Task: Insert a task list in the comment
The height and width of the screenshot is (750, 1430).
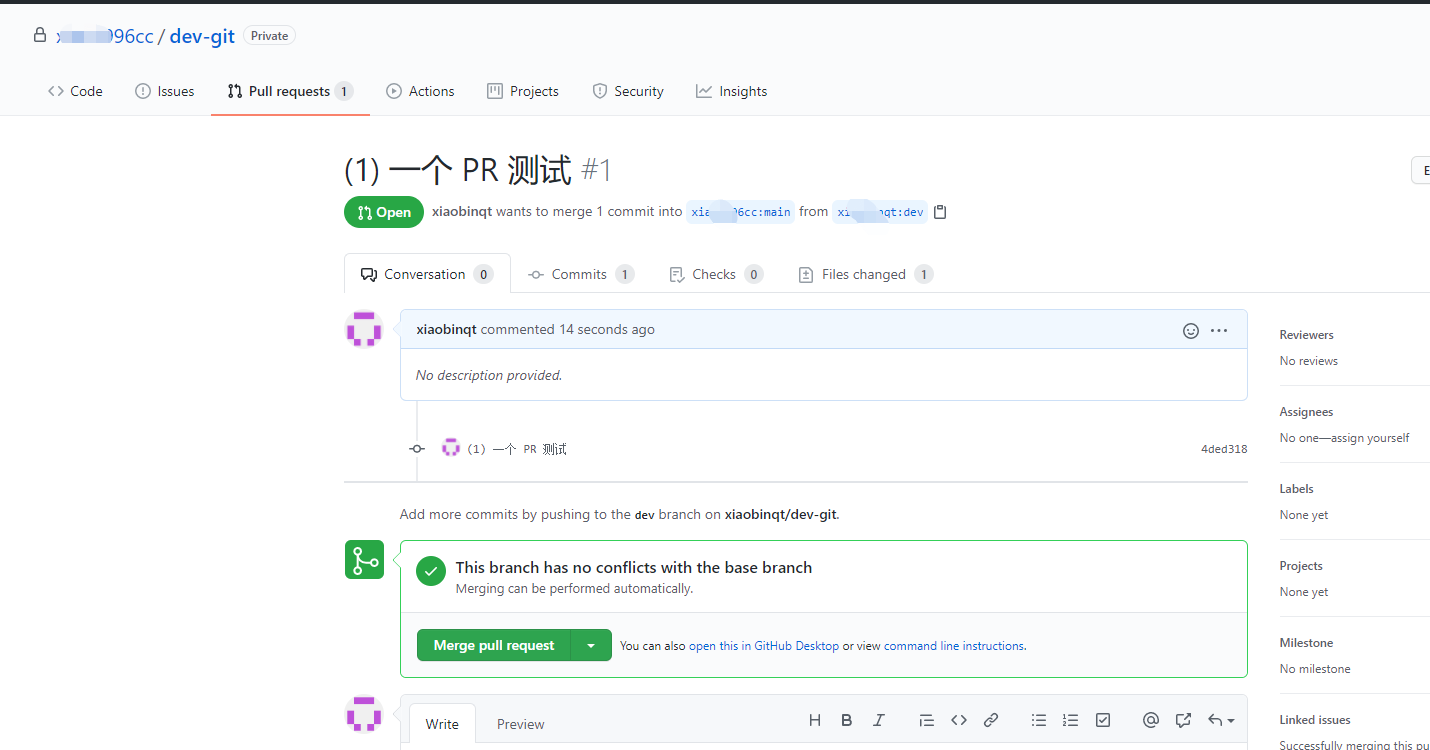Action: pos(1102,720)
